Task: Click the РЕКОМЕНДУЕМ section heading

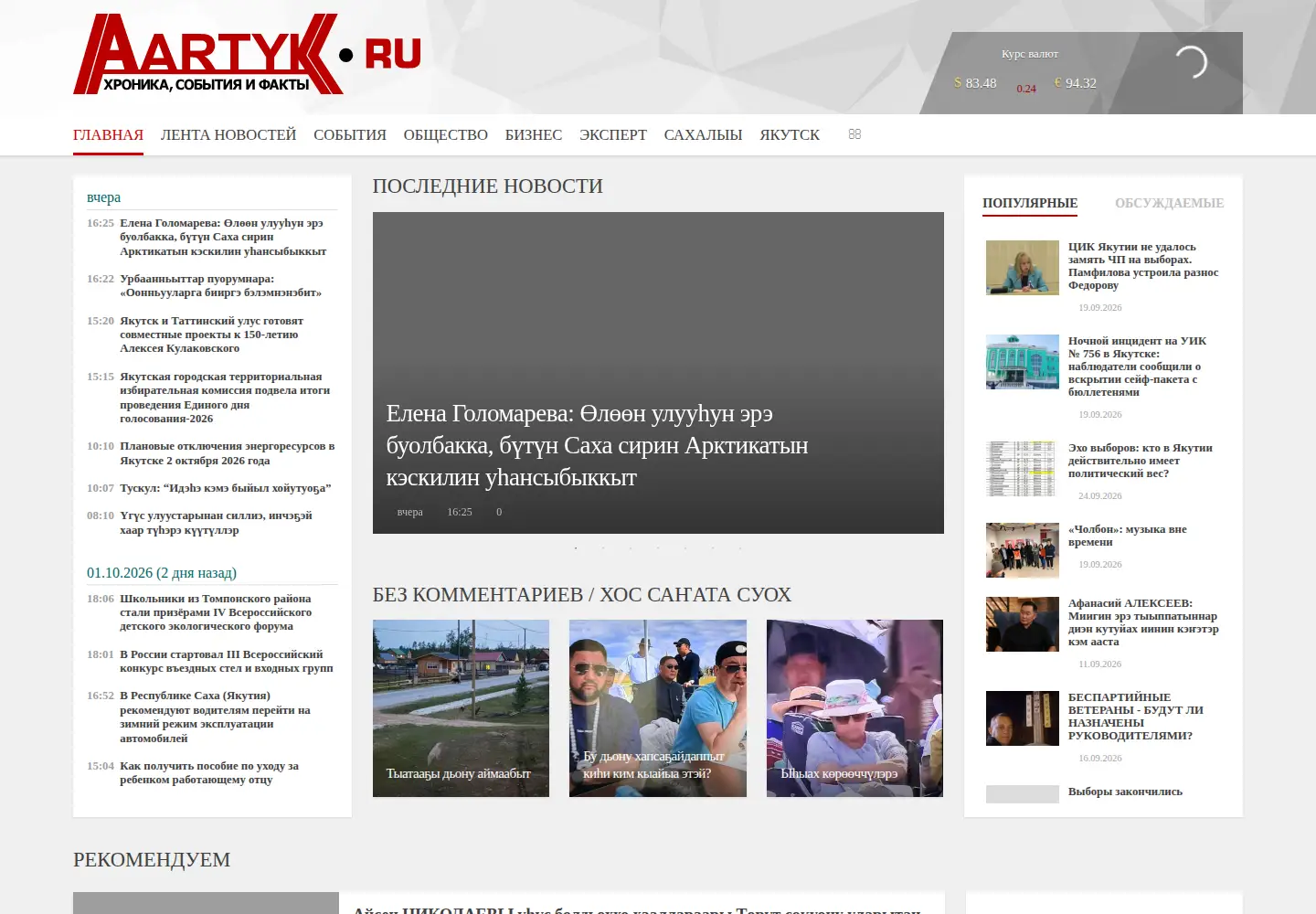Action: pyautogui.click(x=152, y=860)
